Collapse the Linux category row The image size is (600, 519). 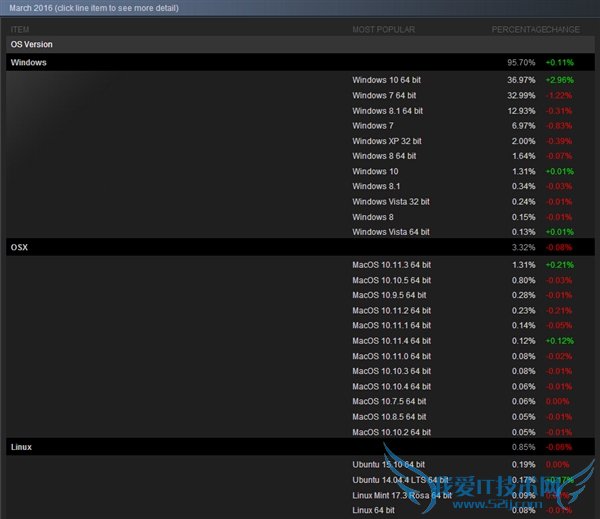300,447
